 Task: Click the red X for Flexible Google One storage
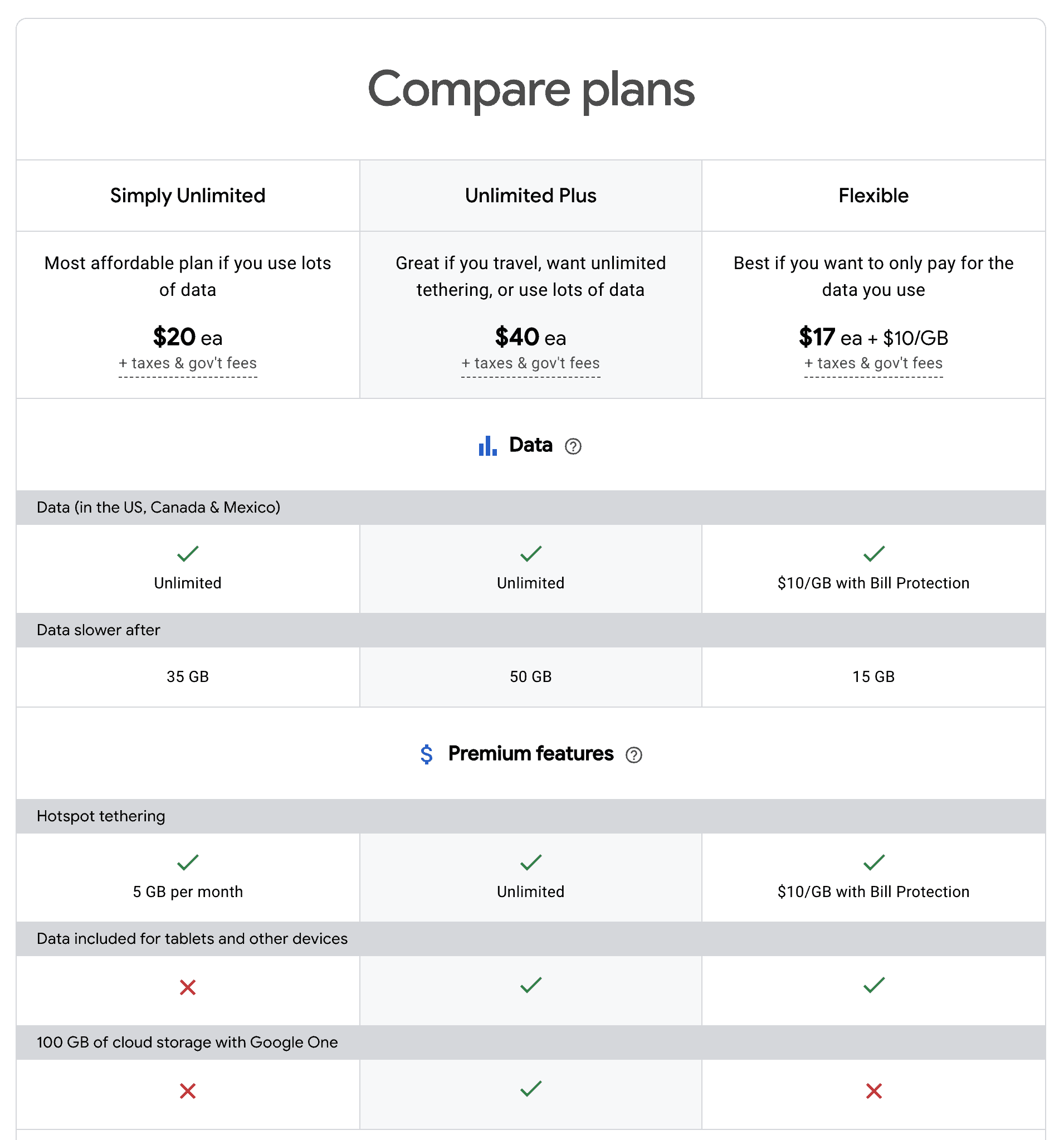point(873,1090)
